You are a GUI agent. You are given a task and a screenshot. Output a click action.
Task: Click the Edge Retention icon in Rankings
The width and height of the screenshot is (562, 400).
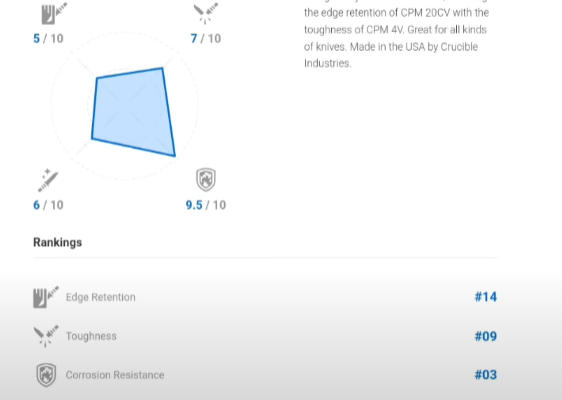[x=46, y=297]
